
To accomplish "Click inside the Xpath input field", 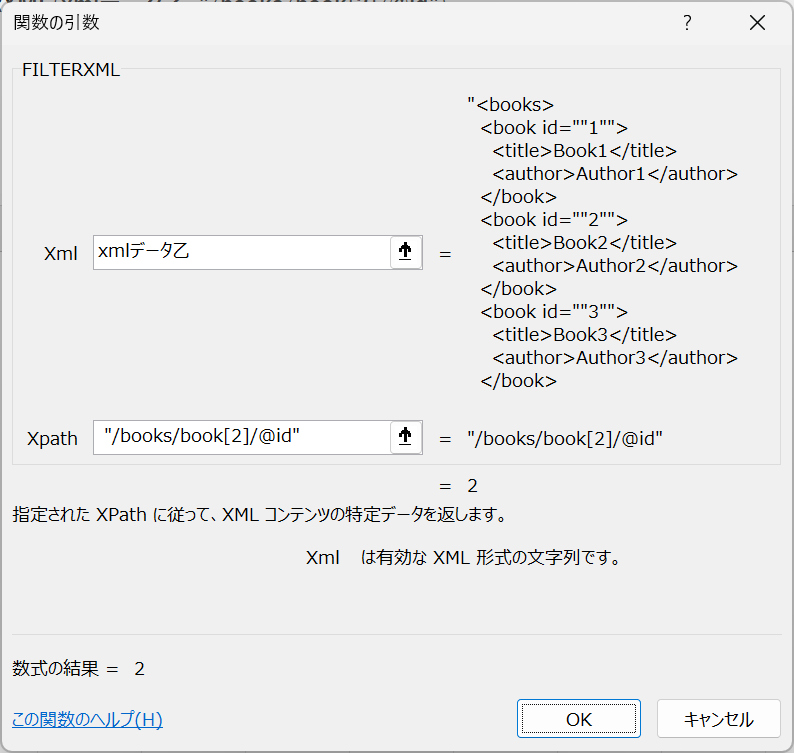I will click(x=242, y=437).
